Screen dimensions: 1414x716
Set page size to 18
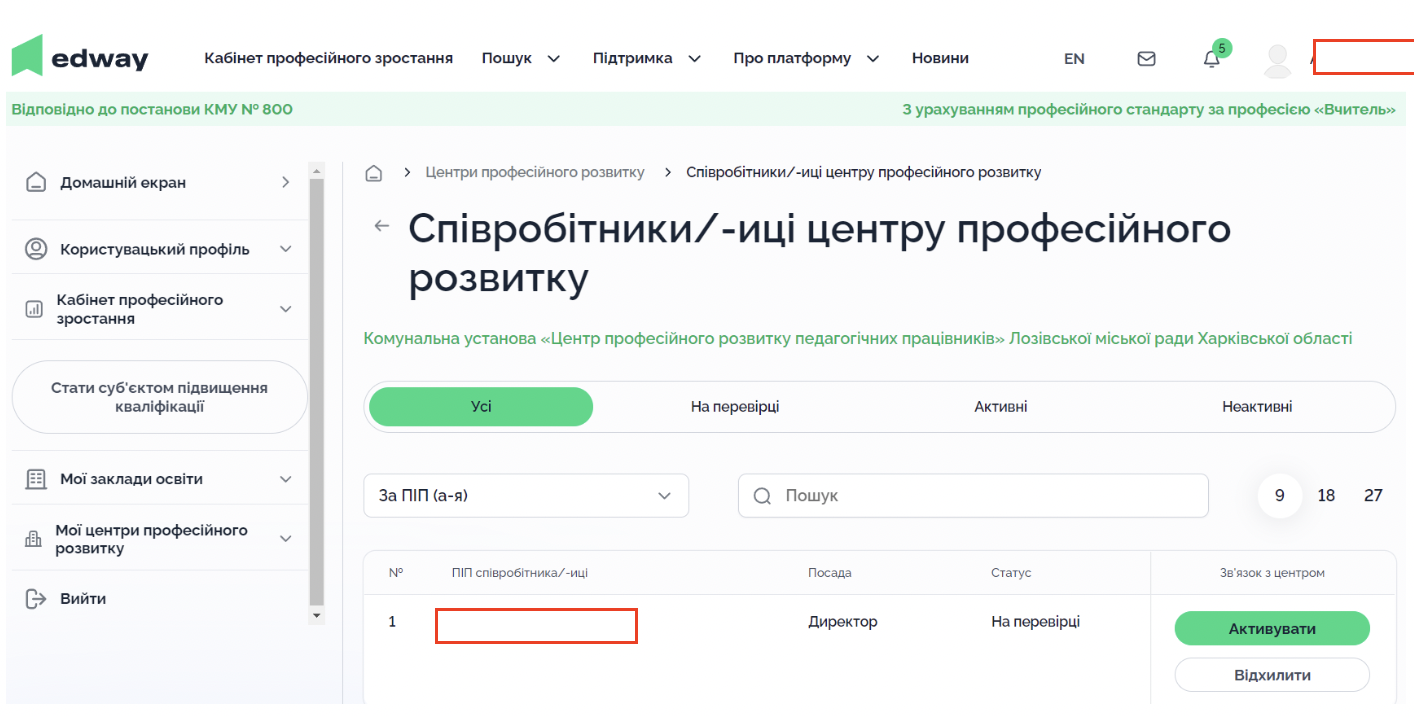tap(1326, 496)
